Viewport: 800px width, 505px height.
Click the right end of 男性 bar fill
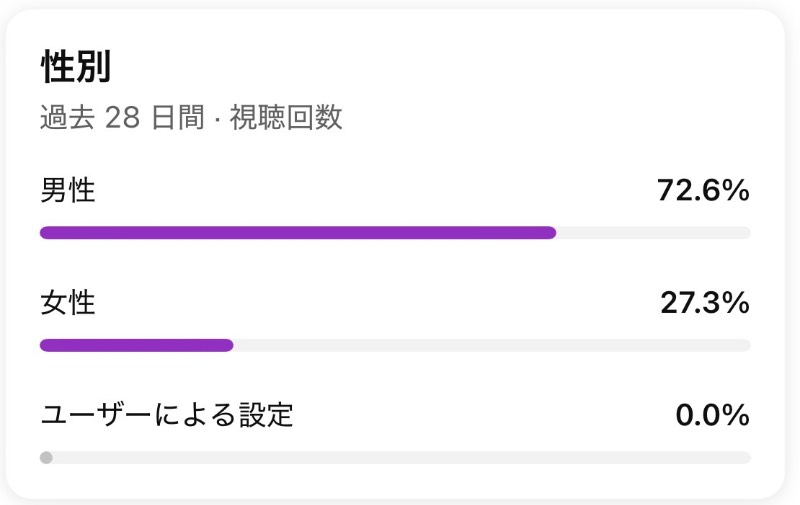[x=551, y=233]
